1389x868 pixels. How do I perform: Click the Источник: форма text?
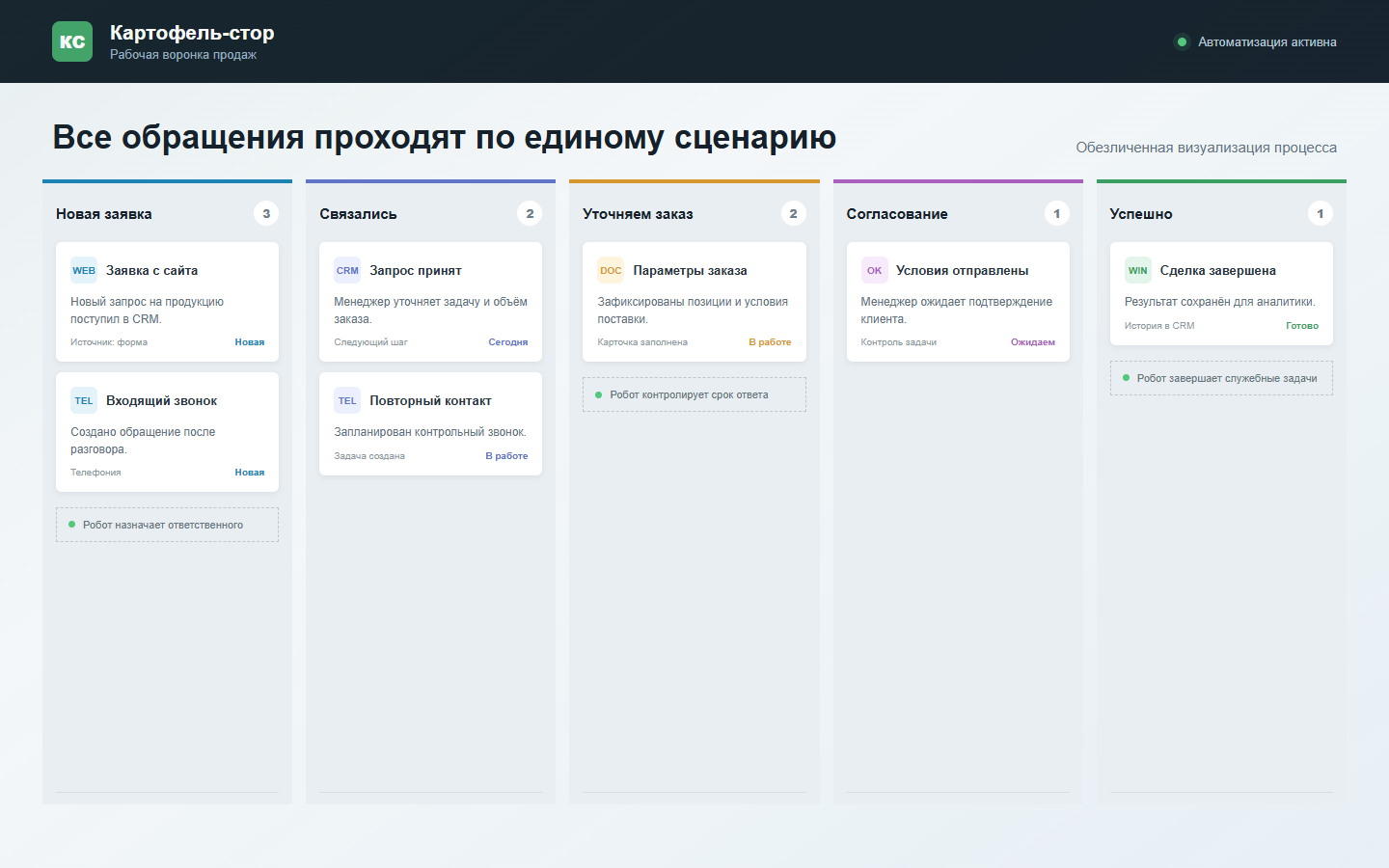click(109, 342)
